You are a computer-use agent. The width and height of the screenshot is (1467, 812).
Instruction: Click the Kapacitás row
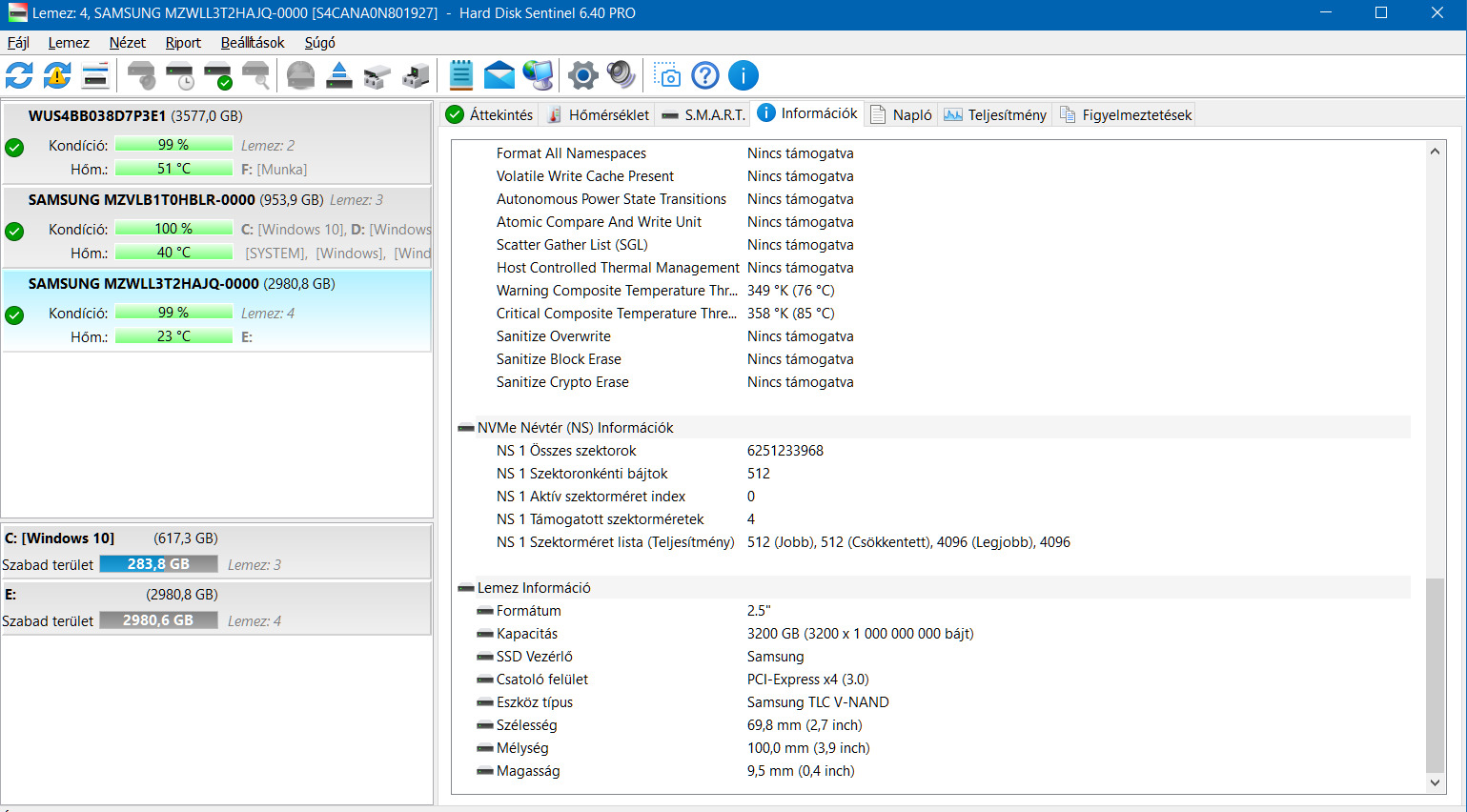(x=933, y=634)
